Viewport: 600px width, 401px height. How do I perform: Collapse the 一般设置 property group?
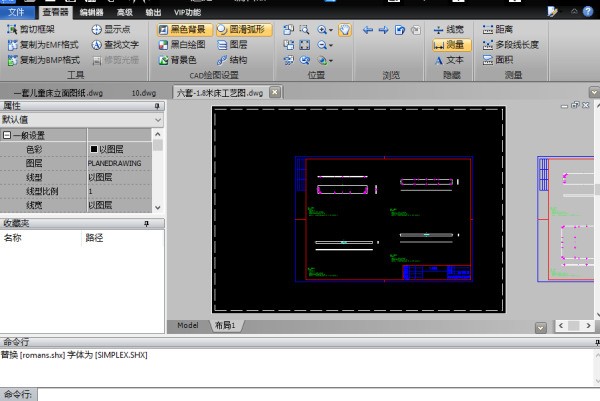pos(7,135)
